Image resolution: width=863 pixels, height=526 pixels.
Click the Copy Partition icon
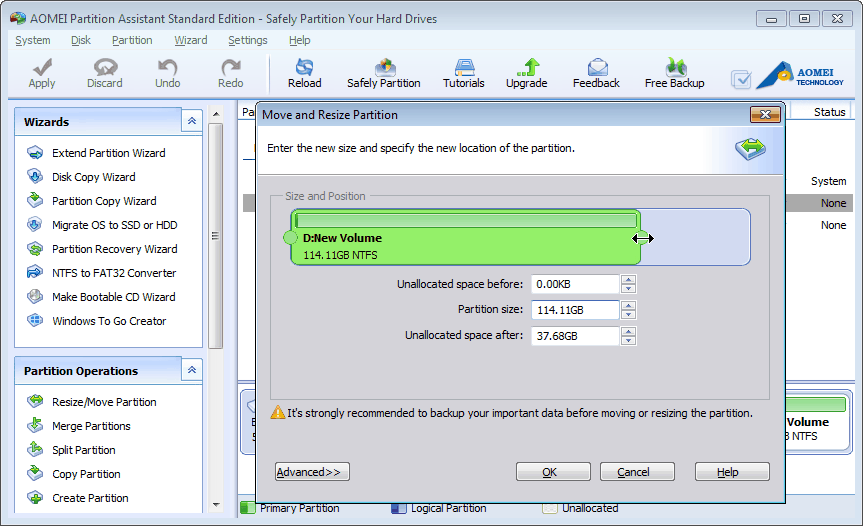tap(35, 473)
